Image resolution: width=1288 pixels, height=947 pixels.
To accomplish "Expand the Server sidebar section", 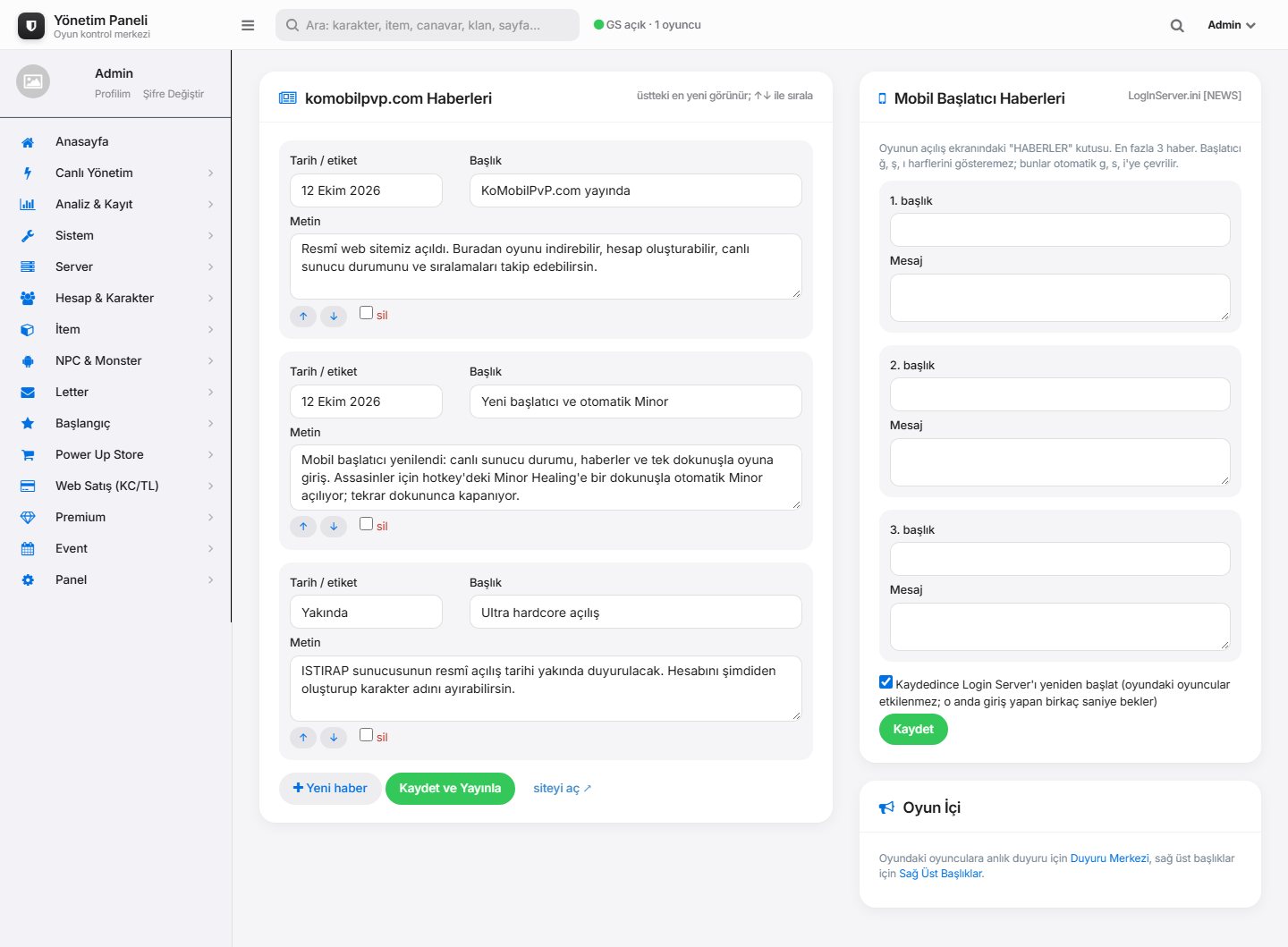I will coord(116,267).
